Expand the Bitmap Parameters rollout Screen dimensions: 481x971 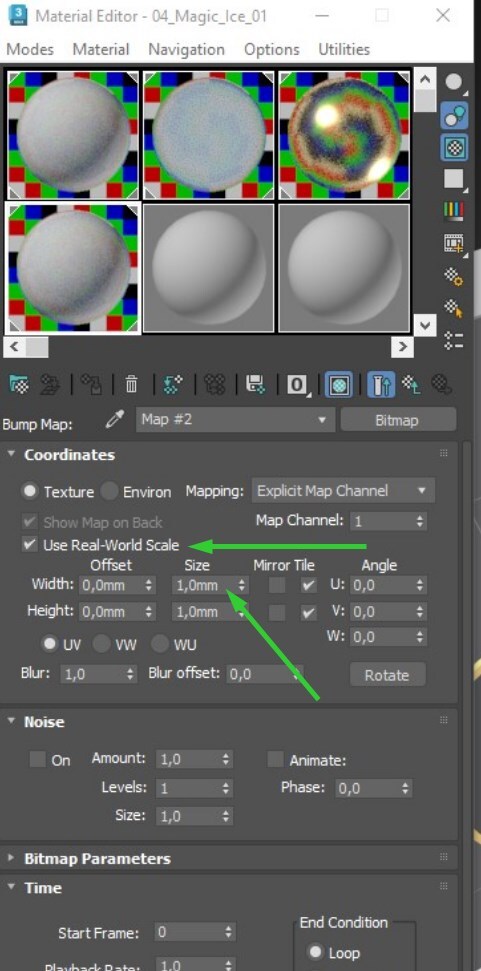pyautogui.click(x=97, y=858)
